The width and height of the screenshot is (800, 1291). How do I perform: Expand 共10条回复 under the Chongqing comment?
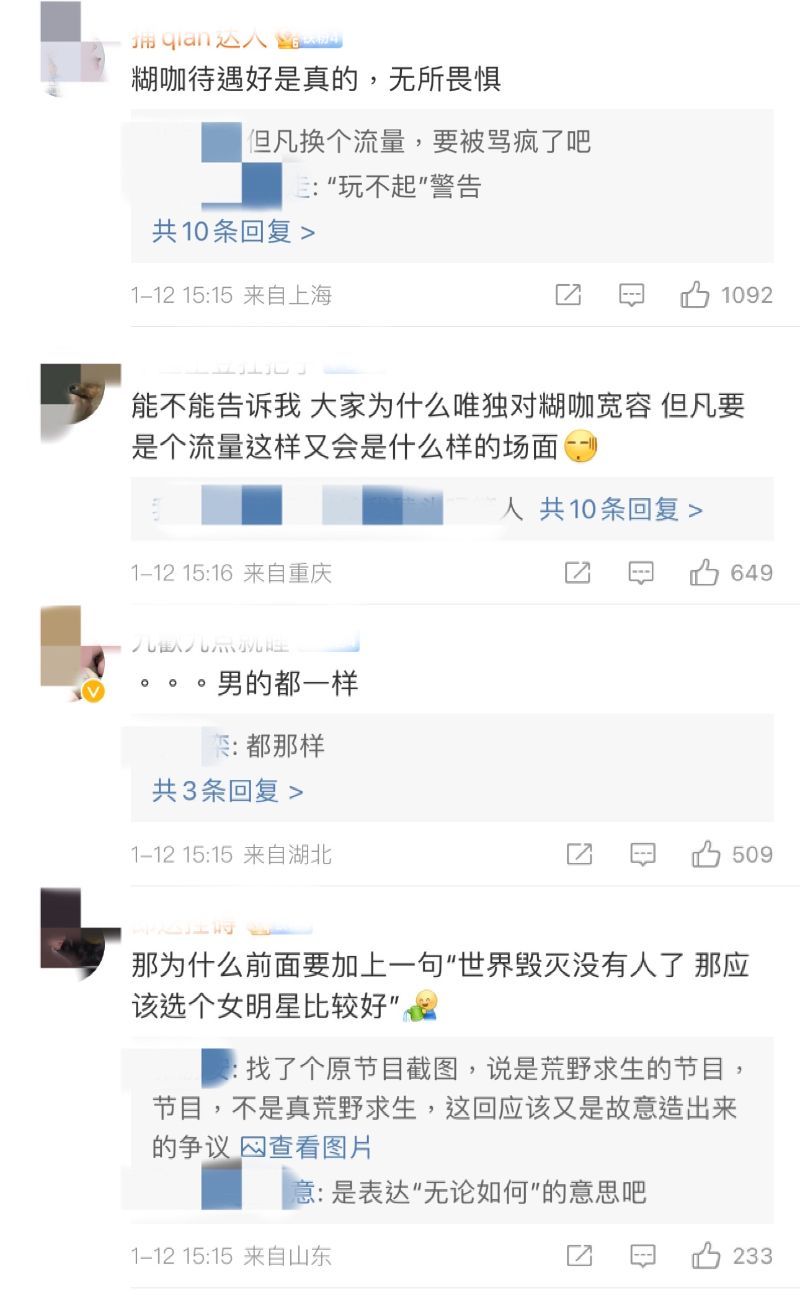[x=621, y=510]
